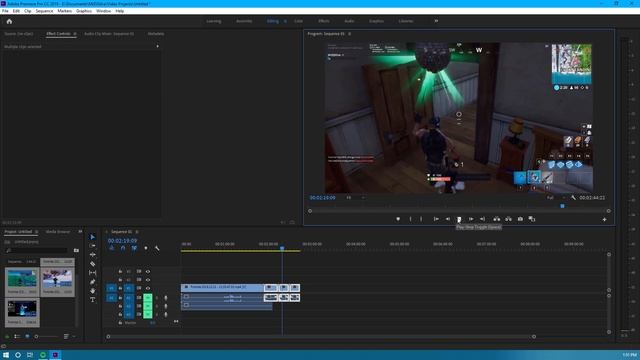The height and width of the screenshot is (360, 640).
Task: Toggle V2 track output eye
Action: (148, 280)
